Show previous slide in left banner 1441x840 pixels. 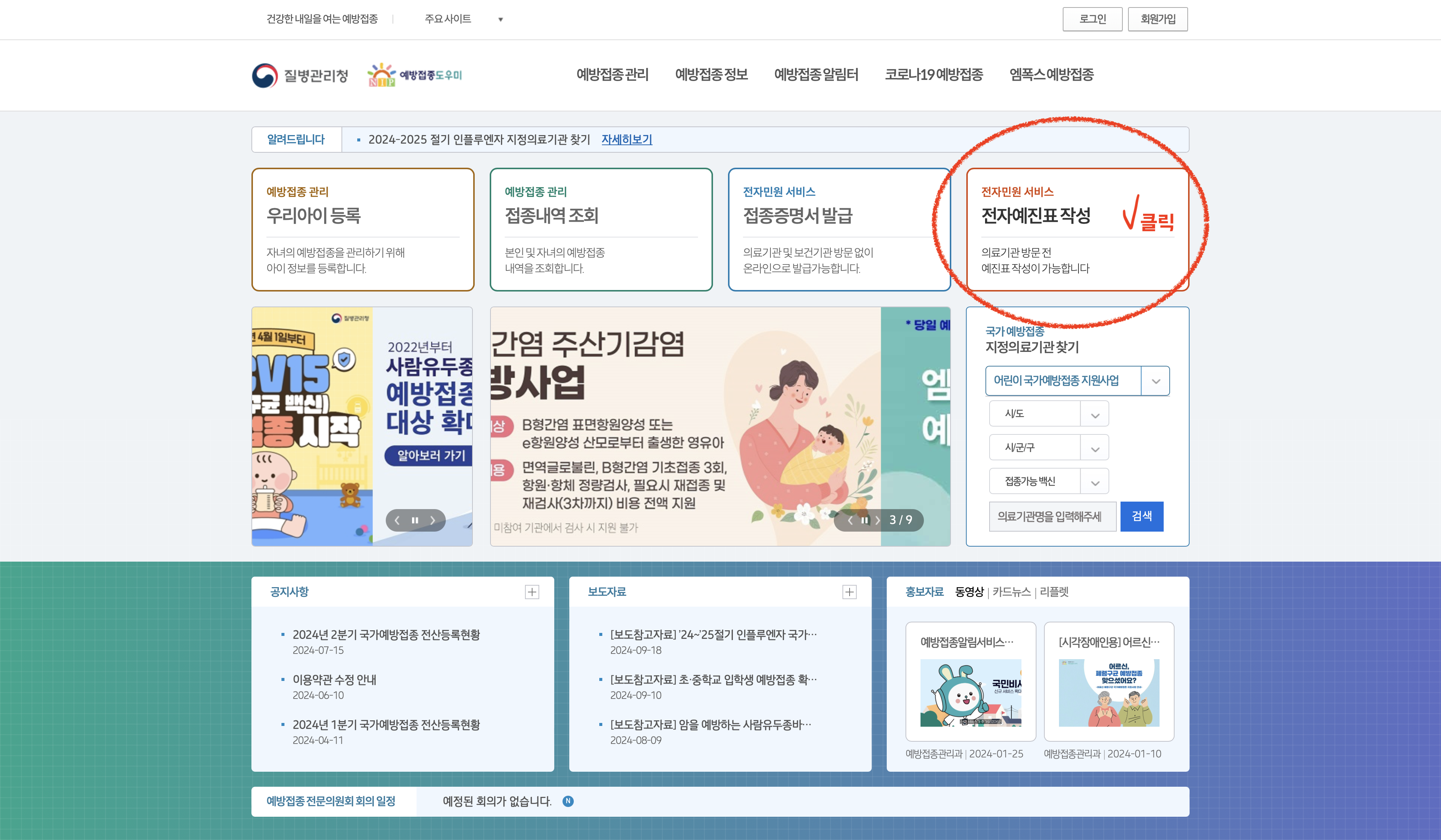coord(397,520)
